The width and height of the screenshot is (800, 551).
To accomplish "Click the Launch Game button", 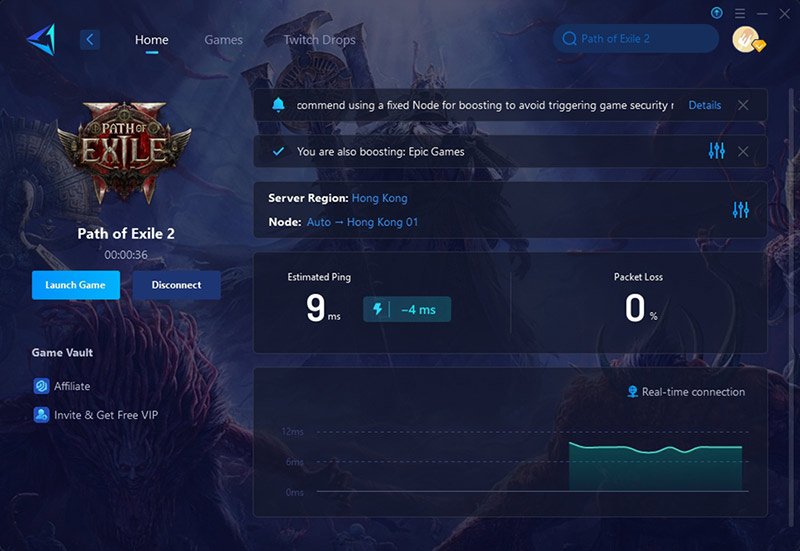I will [76, 285].
